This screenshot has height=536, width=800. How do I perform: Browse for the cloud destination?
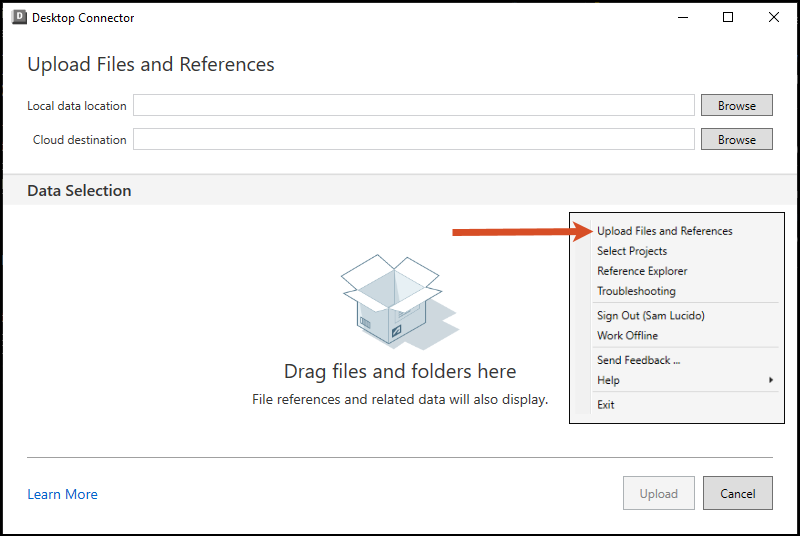pos(737,139)
